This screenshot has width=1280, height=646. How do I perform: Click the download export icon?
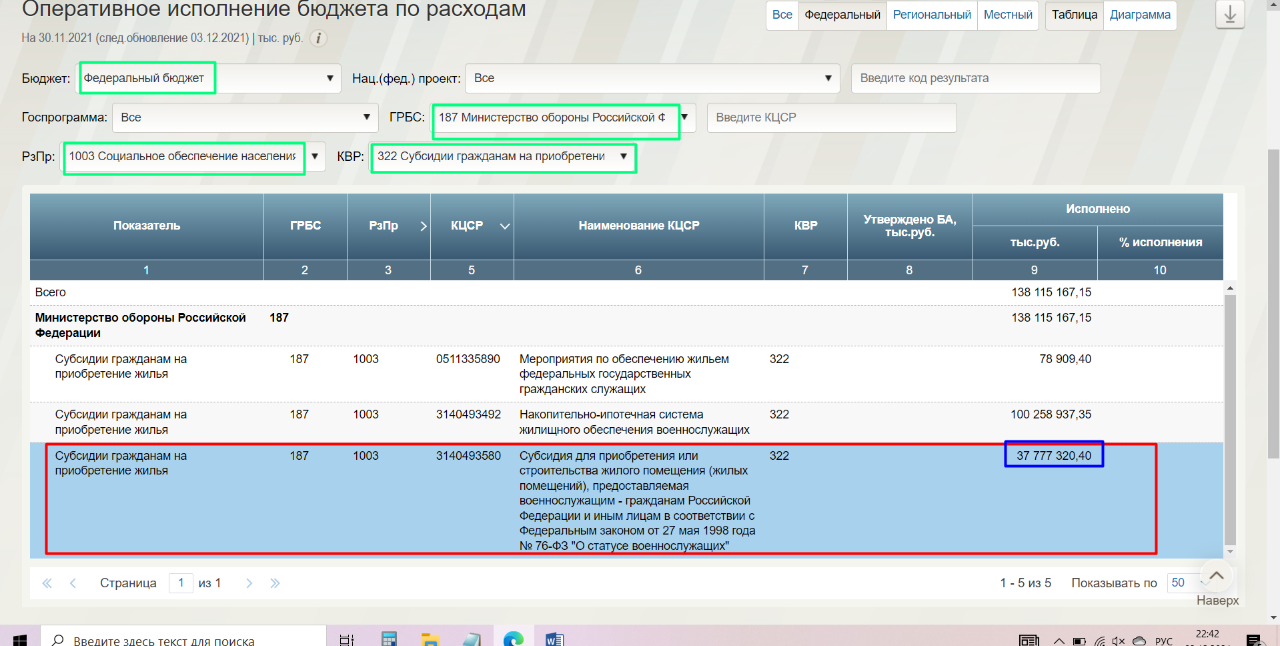point(1230,15)
